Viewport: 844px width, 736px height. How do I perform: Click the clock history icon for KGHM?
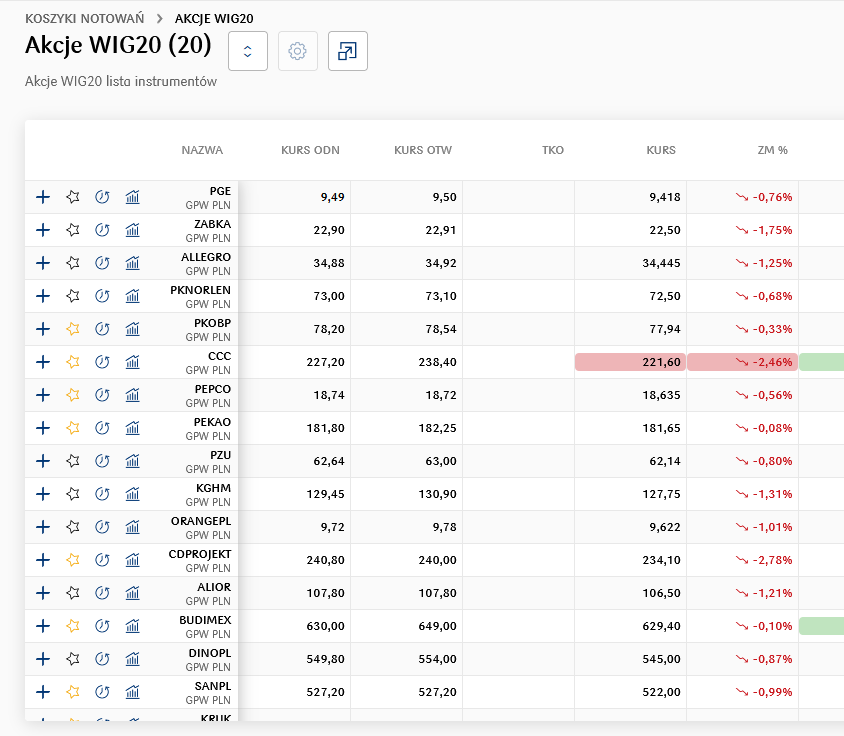click(102, 494)
